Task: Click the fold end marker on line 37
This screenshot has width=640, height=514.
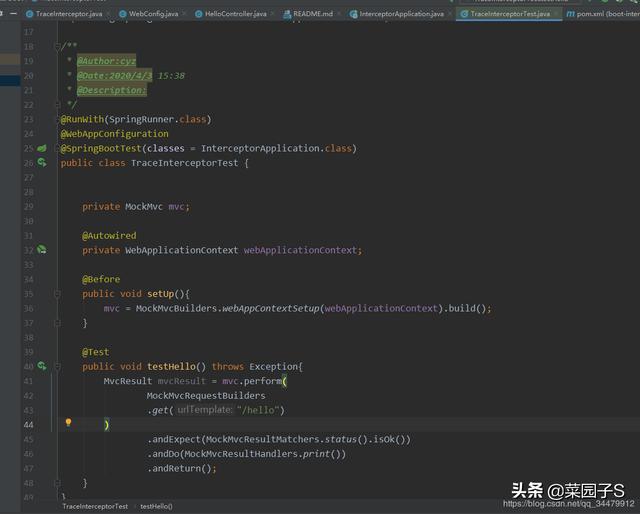Action: [57, 323]
